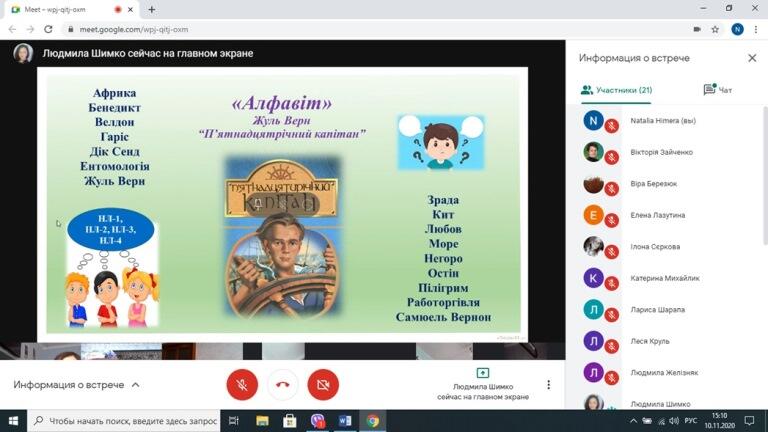This screenshot has height=432, width=768.
Task: Click the Chrome icon on the taskbar
Action: click(373, 421)
